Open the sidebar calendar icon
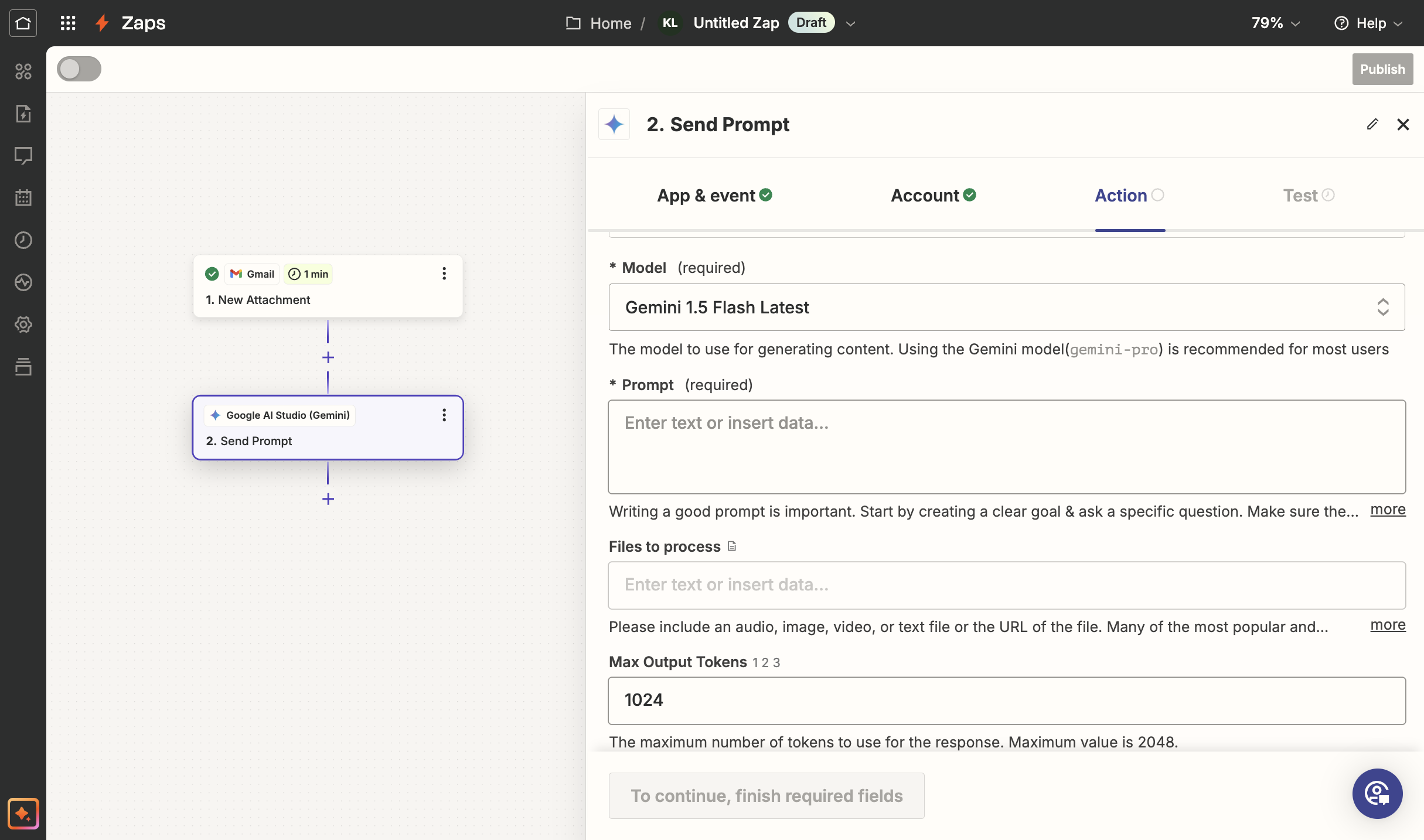The height and width of the screenshot is (840, 1424). [23, 198]
